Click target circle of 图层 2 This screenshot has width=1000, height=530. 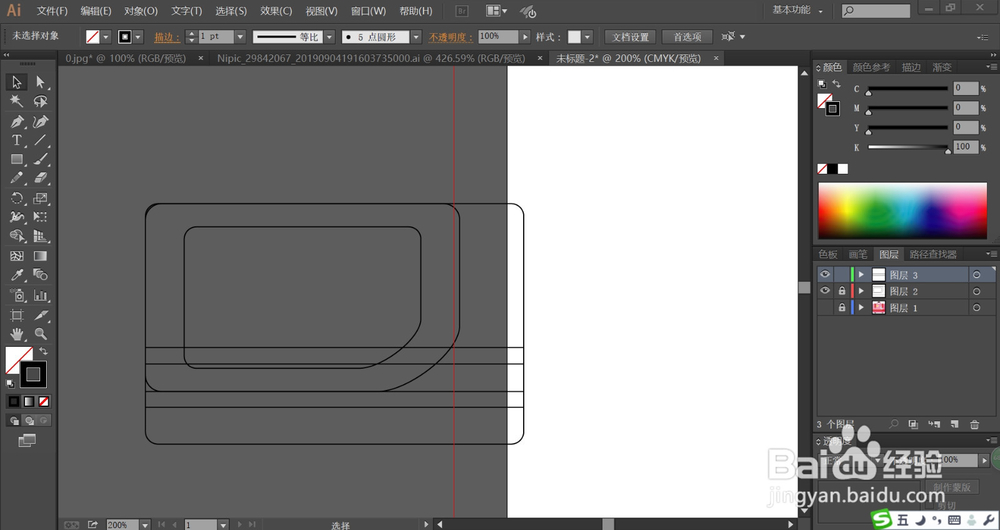click(976, 291)
